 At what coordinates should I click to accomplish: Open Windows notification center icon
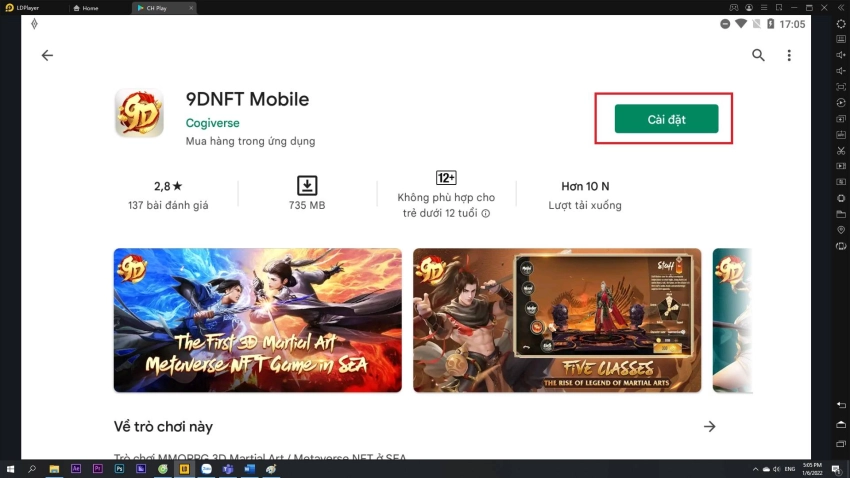click(x=836, y=469)
